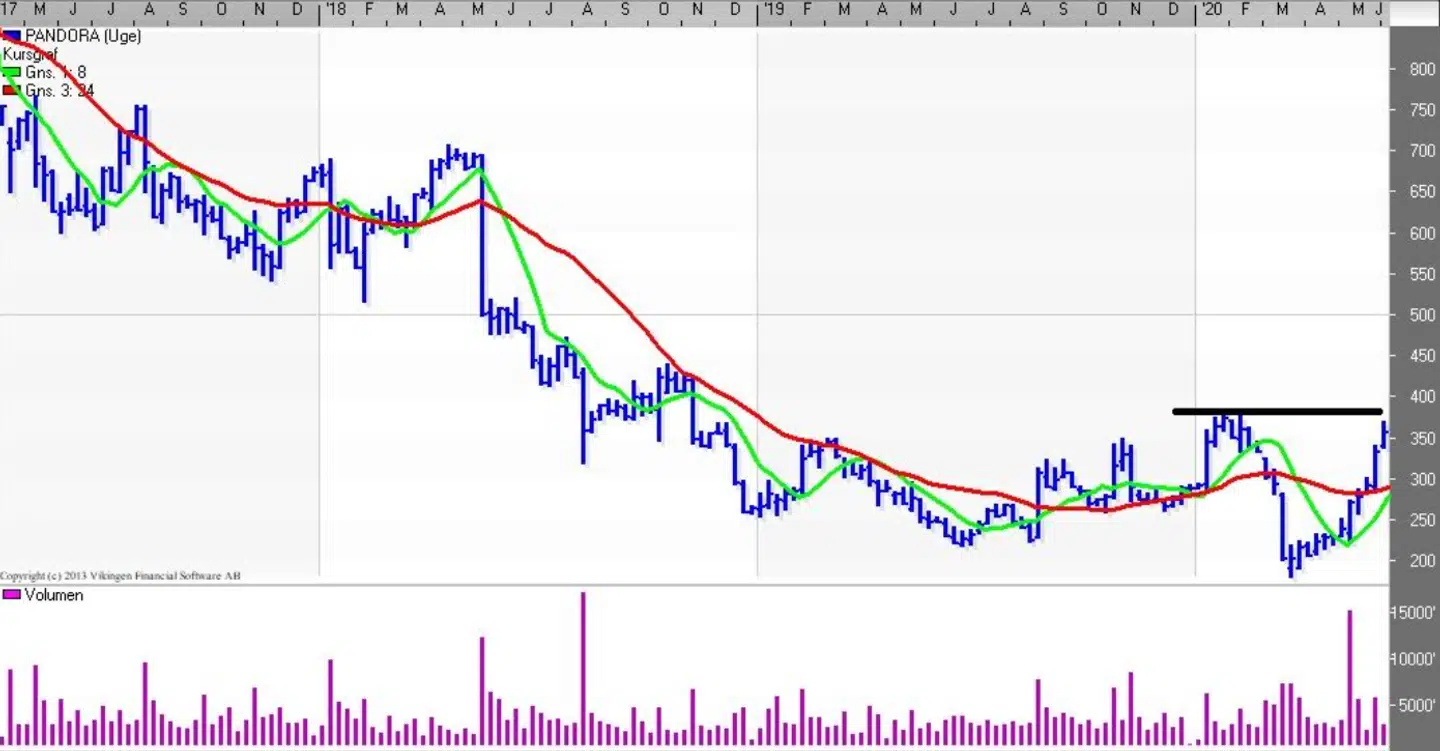The width and height of the screenshot is (1440, 751).
Task: Click the '18 year label on the time axis
Action: (x=334, y=9)
